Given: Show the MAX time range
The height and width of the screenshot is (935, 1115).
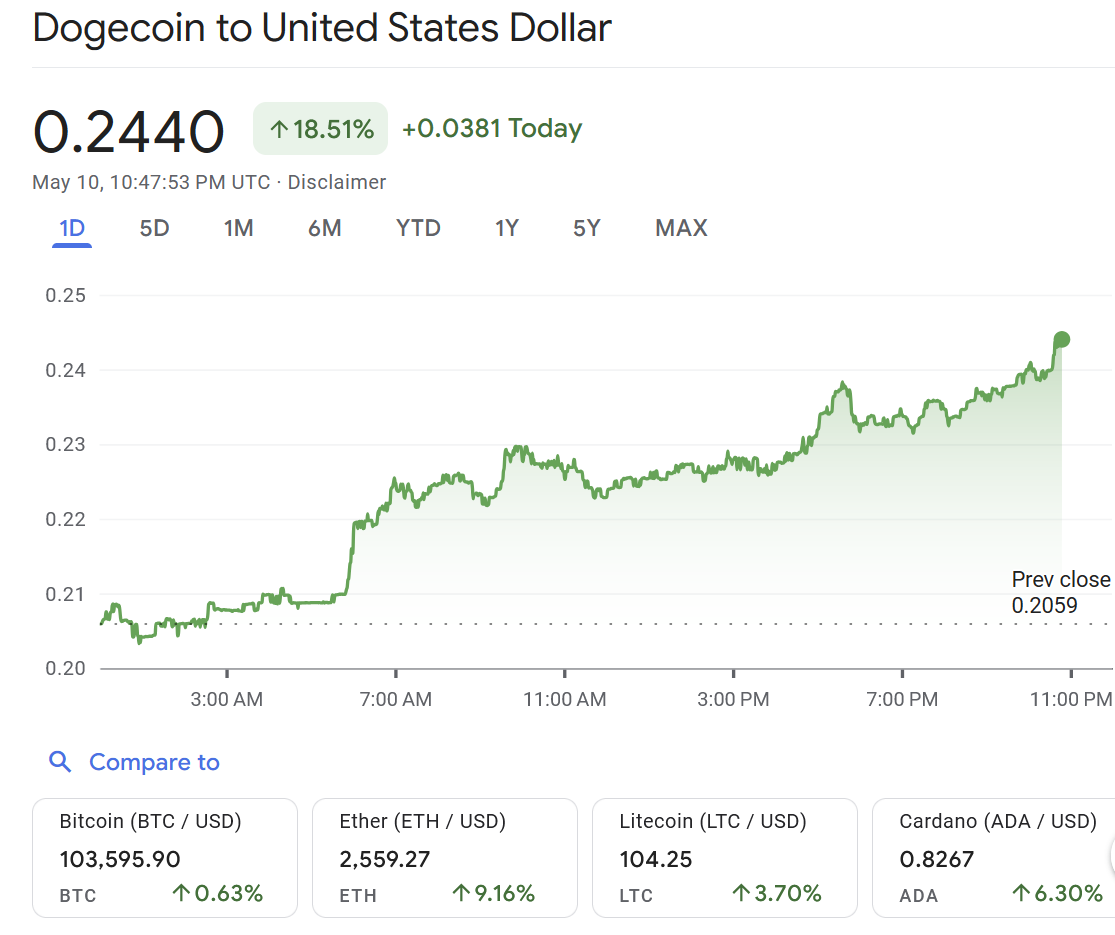Looking at the screenshot, I should 681,229.
